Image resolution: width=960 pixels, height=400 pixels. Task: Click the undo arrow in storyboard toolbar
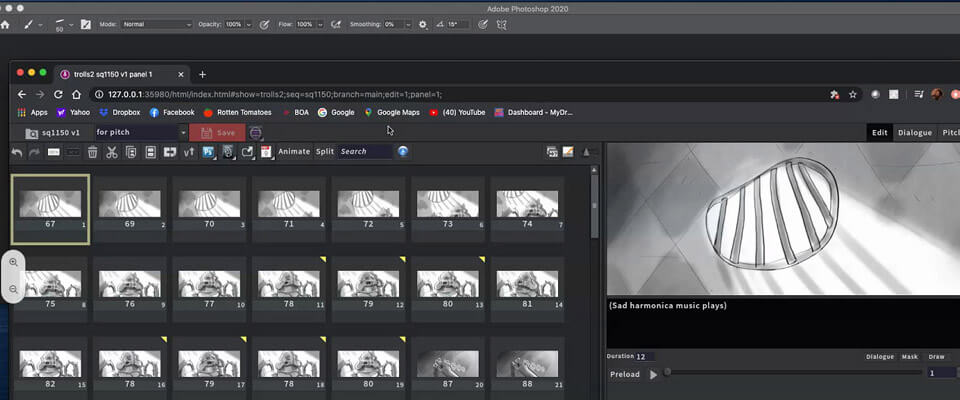point(17,152)
